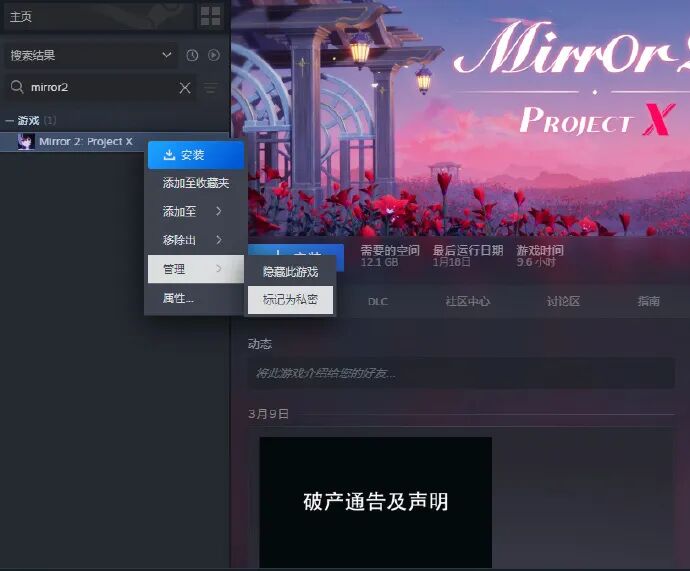This screenshot has width=690, height=571.
Task: Expand the 移除出 submenu arrow
Action: click(219, 240)
